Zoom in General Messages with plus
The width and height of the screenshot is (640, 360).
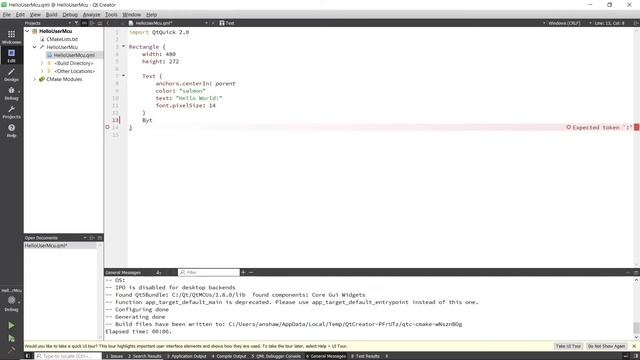coord(243,272)
